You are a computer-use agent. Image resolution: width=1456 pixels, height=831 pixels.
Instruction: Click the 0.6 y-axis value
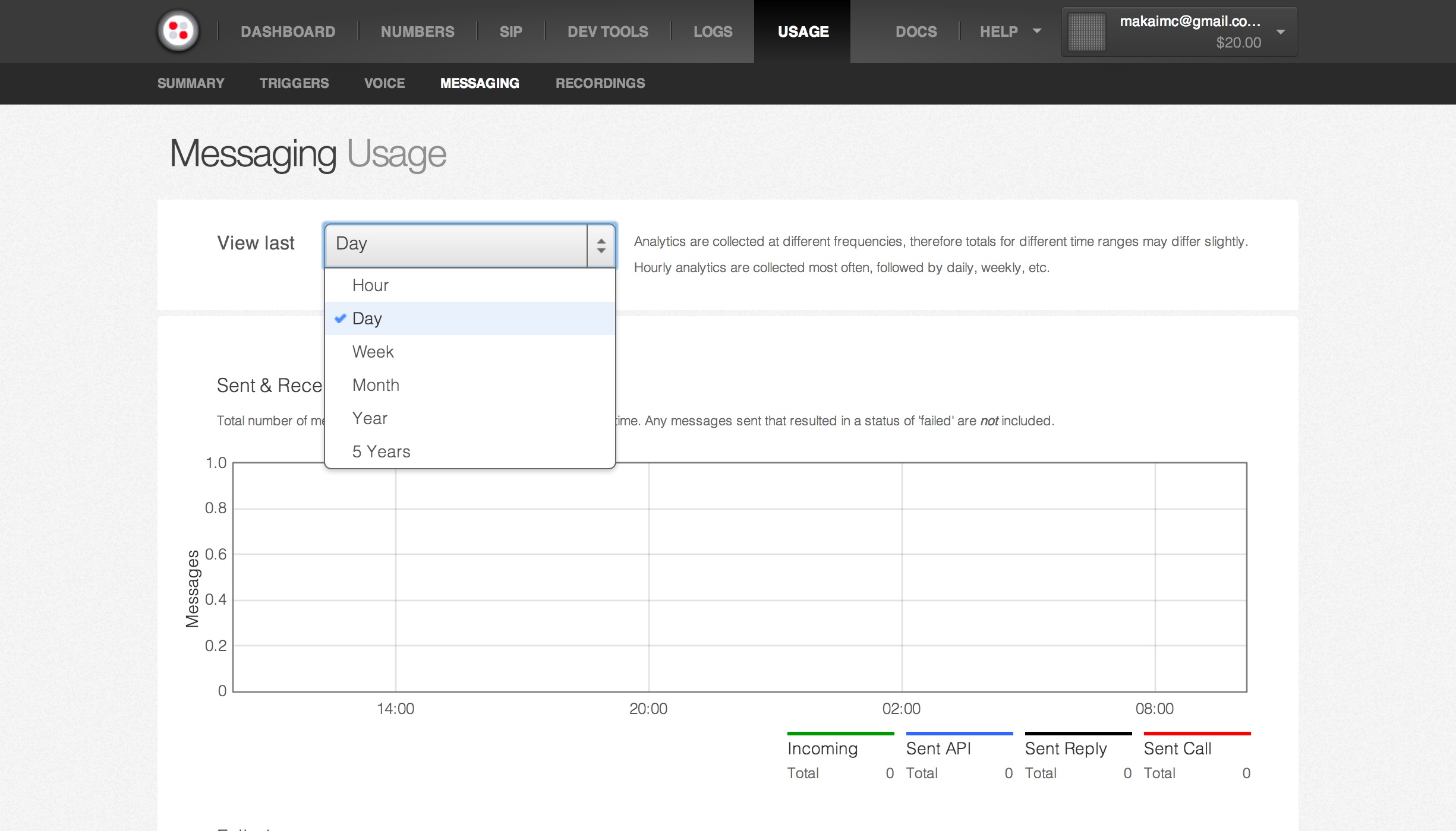coord(216,554)
